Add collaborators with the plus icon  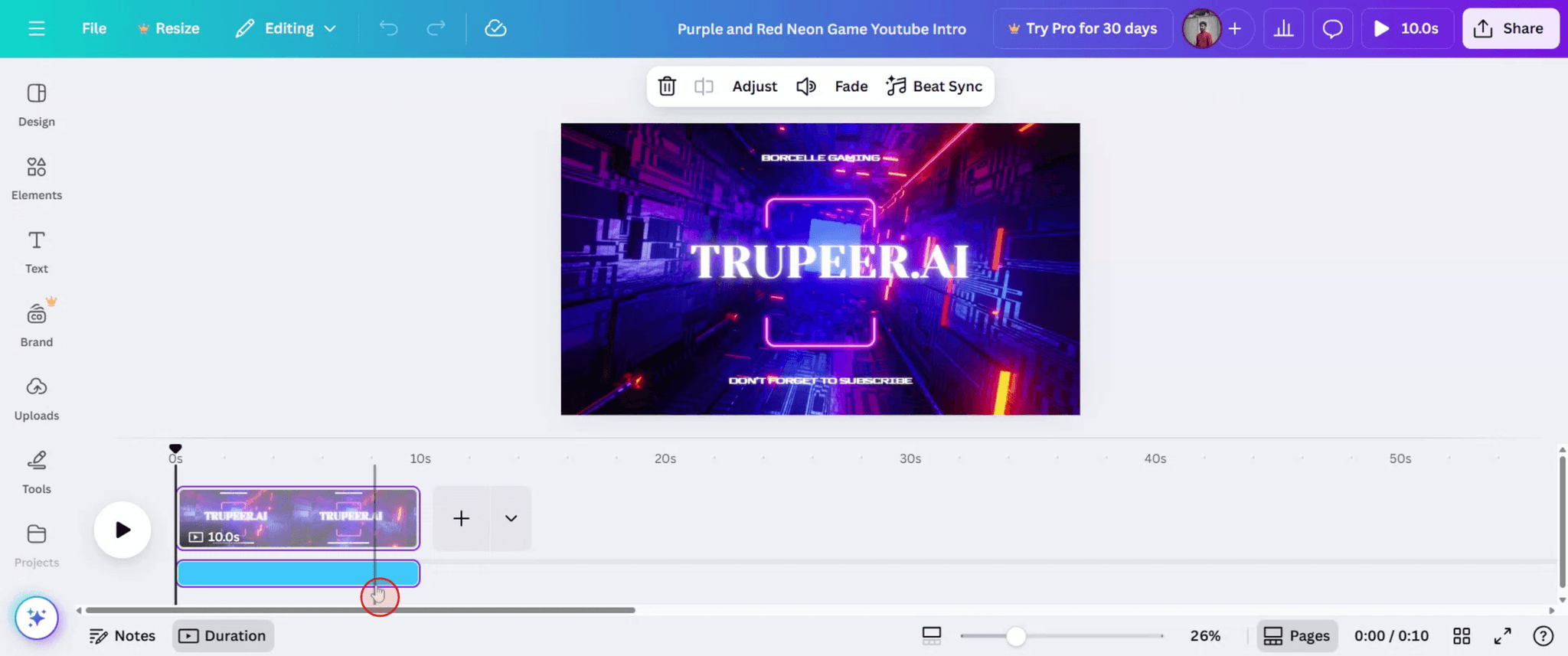1235,28
